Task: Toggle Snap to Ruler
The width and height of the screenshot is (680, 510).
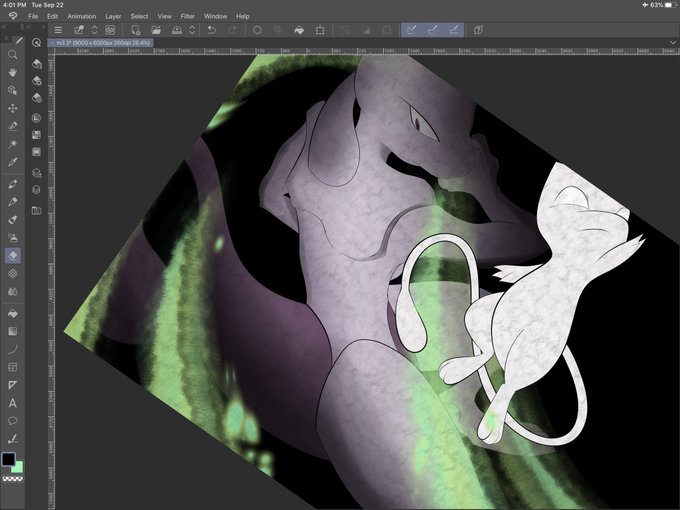Action: click(x=412, y=30)
